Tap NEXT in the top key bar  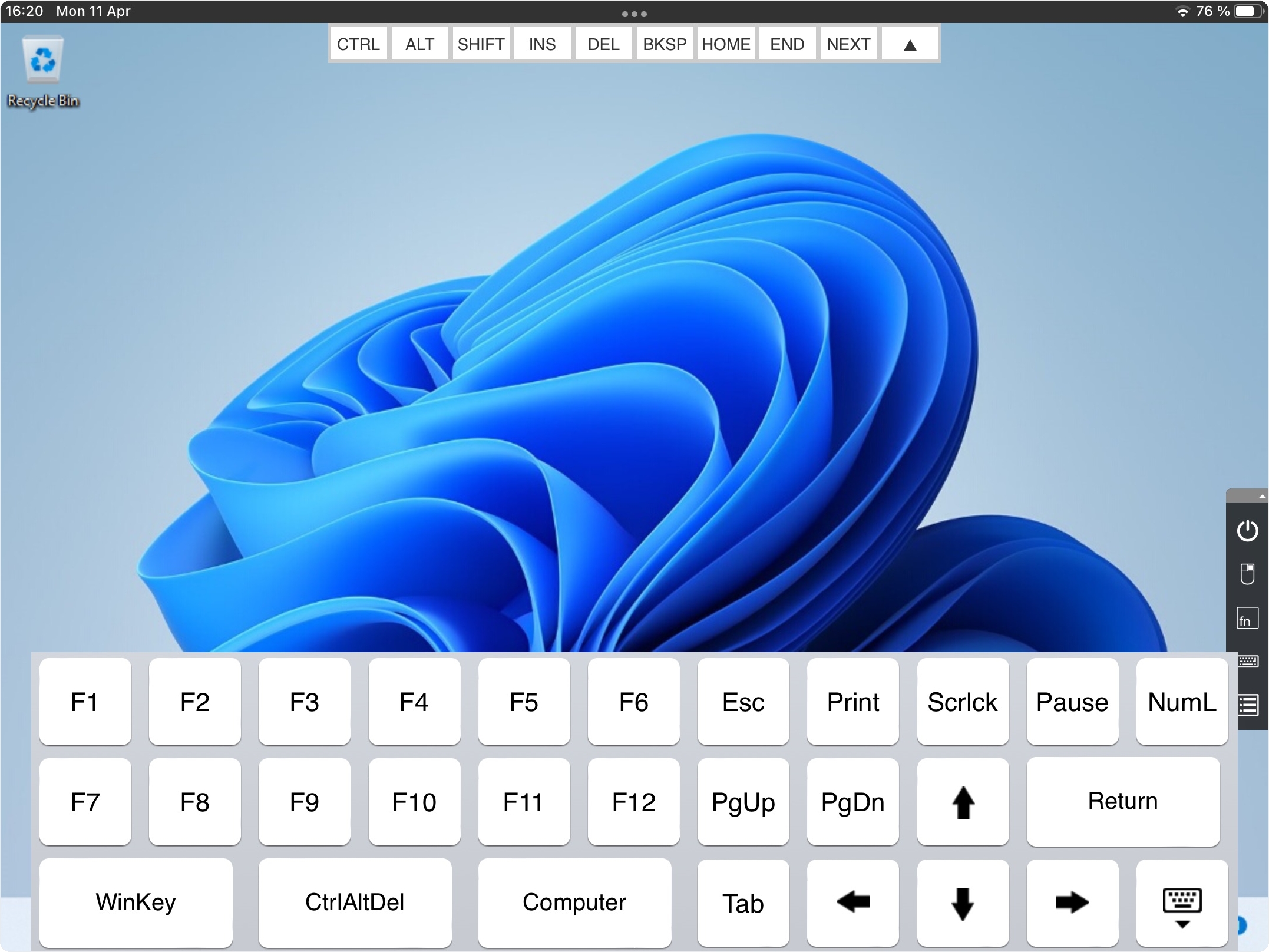click(848, 44)
